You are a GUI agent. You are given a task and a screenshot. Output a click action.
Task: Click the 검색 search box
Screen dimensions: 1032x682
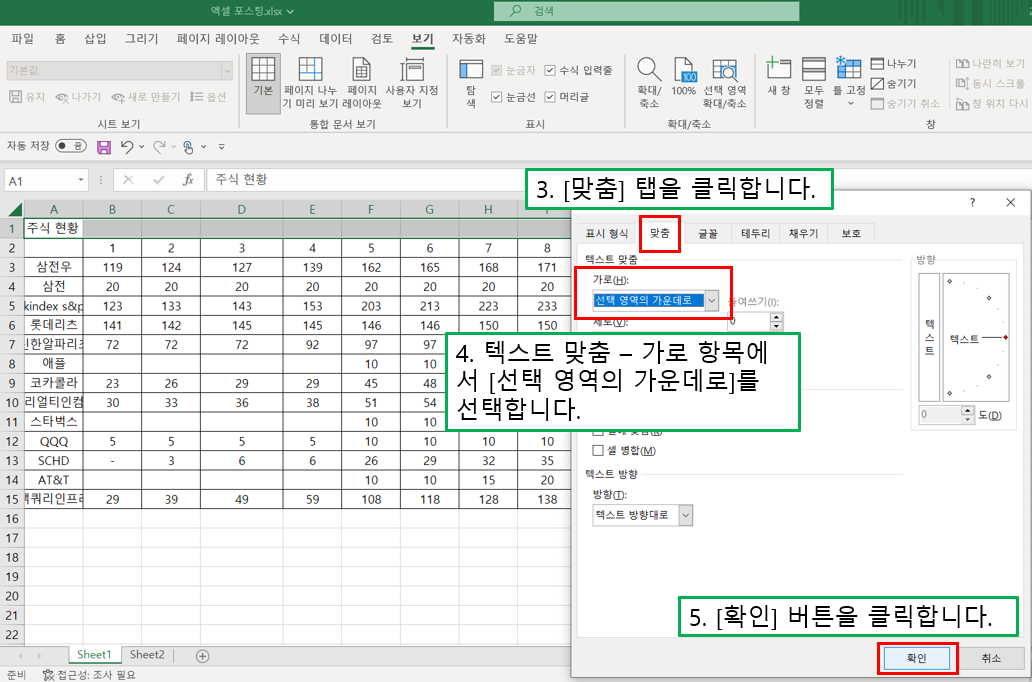646,11
